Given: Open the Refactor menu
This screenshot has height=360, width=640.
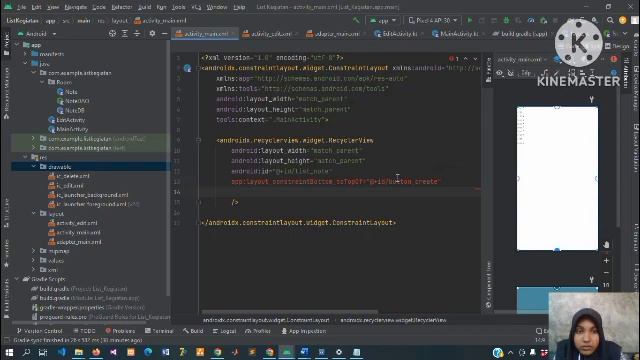Looking at the screenshot, I should pyautogui.click(x=122, y=7).
